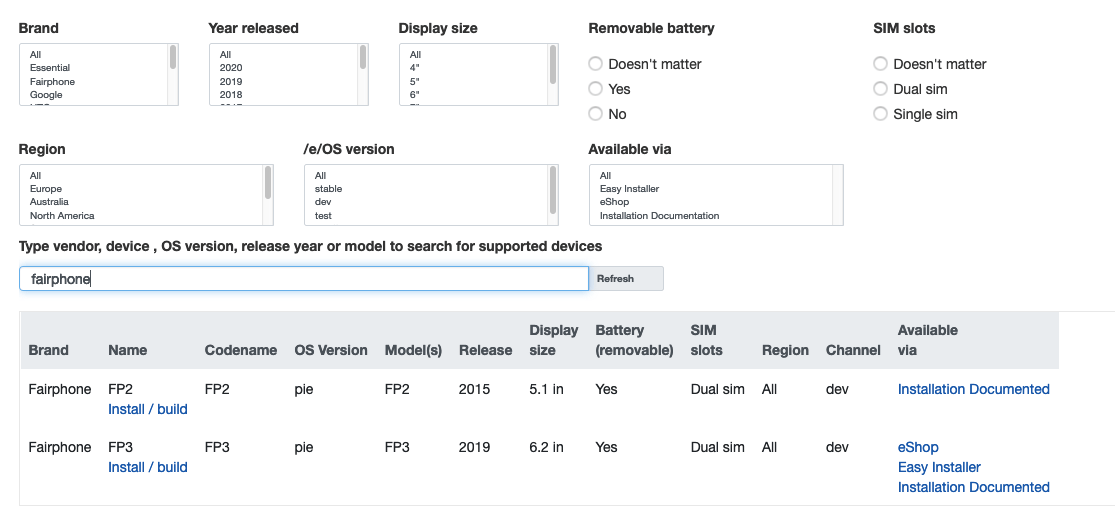Select All in Available via list
This screenshot has height=525, width=1115.
pyautogui.click(x=605, y=175)
